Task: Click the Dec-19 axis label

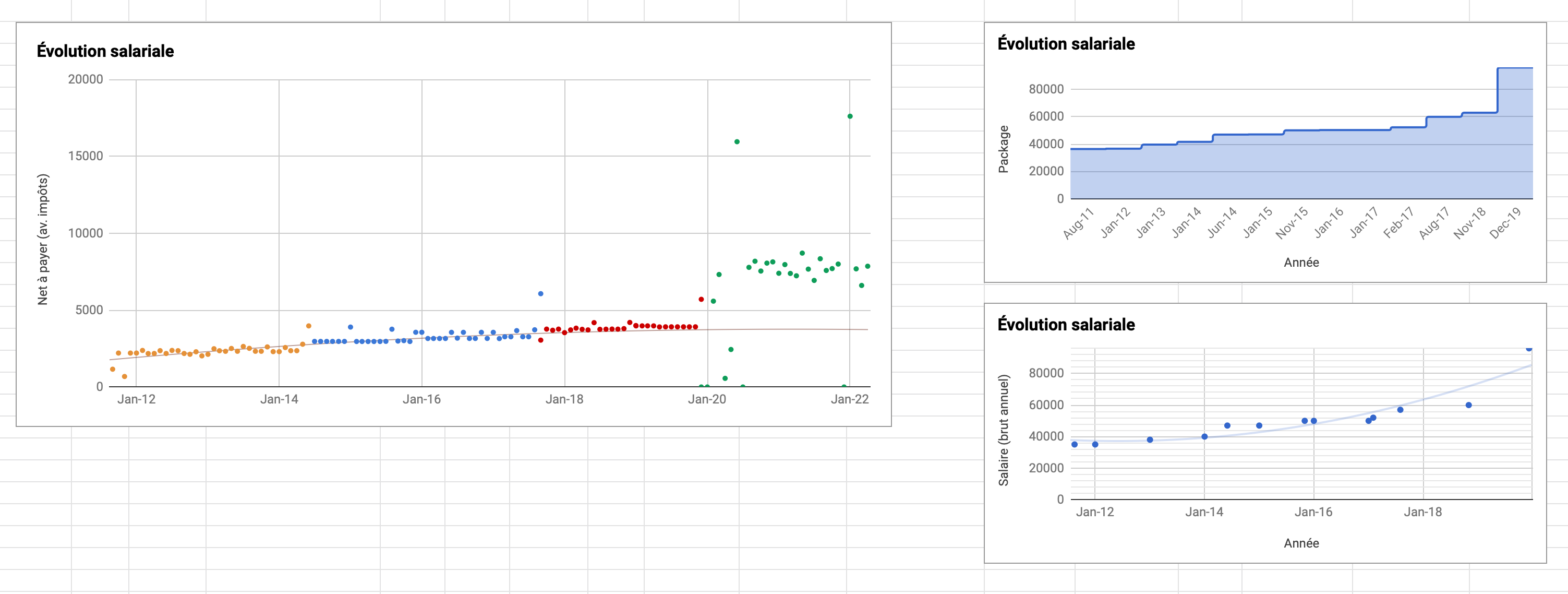Action: (x=1506, y=222)
